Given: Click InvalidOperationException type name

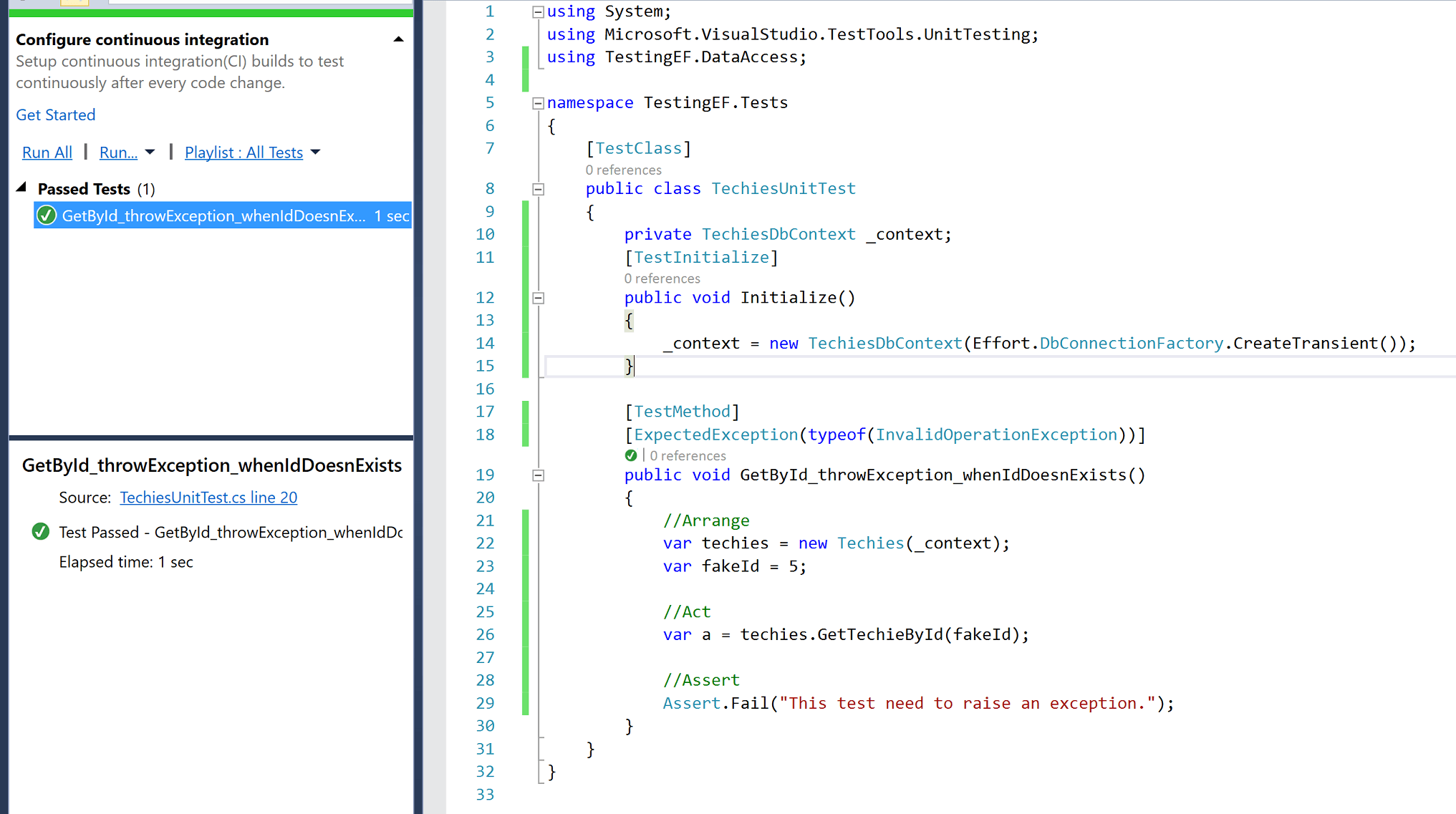Looking at the screenshot, I should [996, 435].
